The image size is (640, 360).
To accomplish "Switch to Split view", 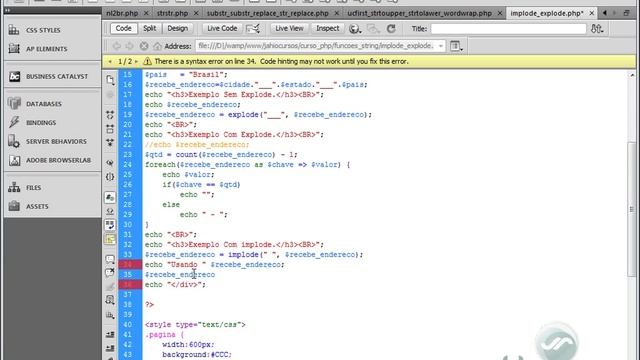I will [x=149, y=29].
